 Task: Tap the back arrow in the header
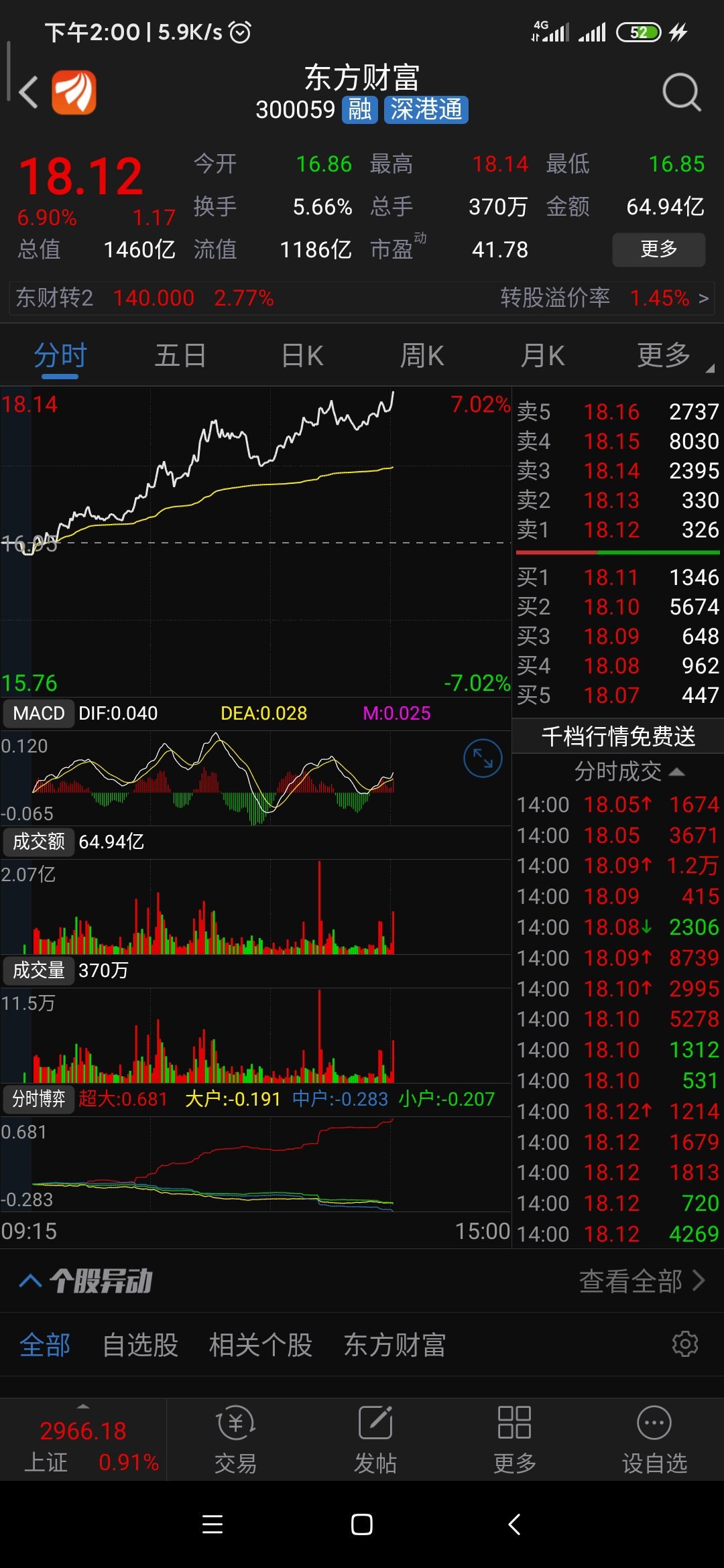click(28, 92)
